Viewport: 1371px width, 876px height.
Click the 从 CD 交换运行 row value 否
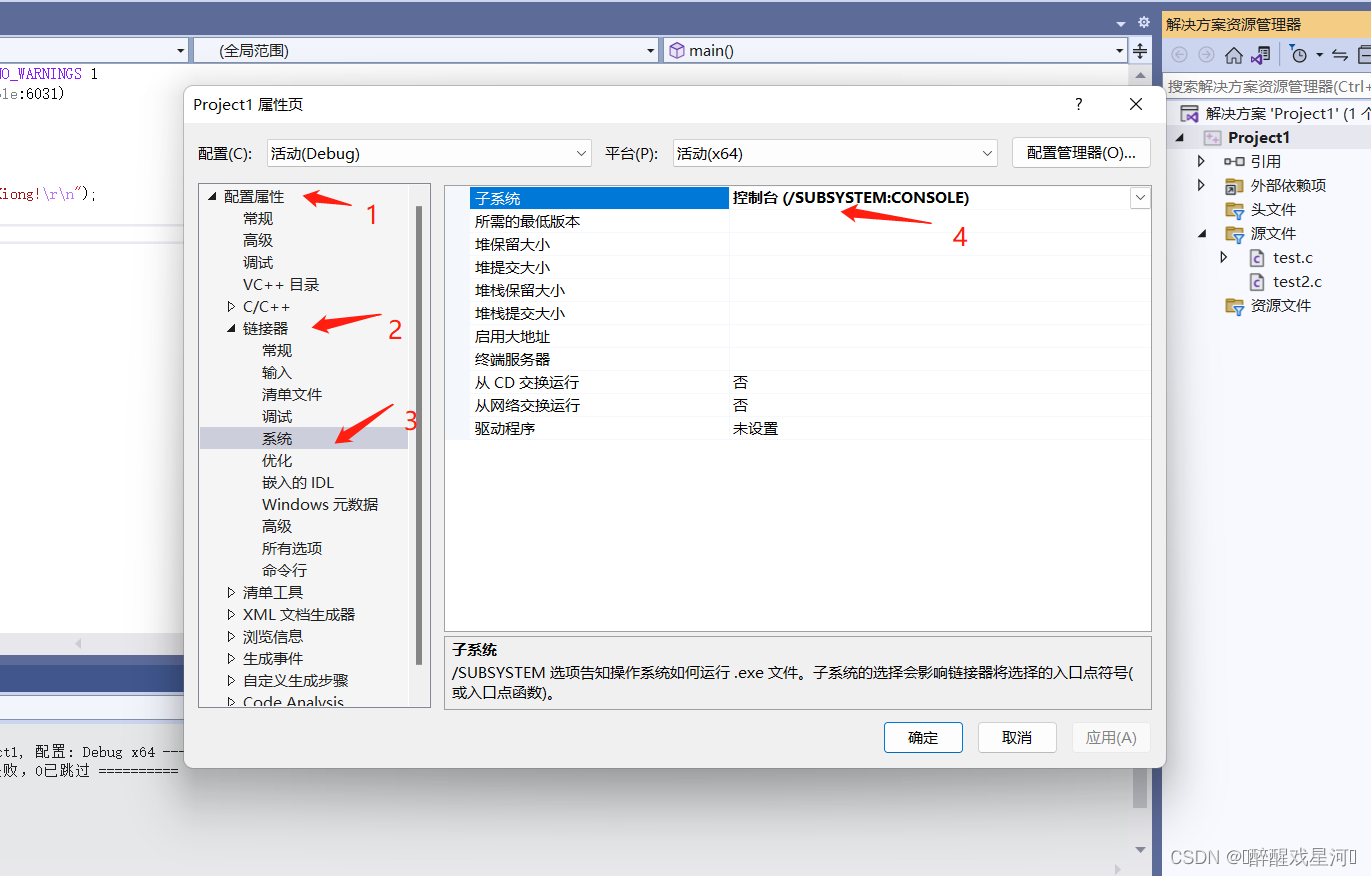click(740, 382)
